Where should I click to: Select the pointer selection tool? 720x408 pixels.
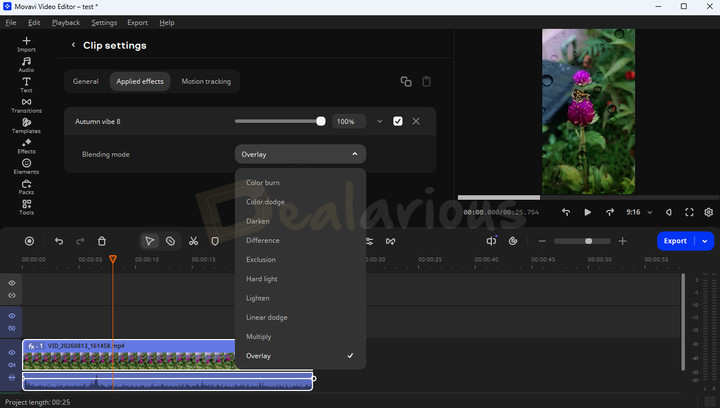tap(150, 241)
